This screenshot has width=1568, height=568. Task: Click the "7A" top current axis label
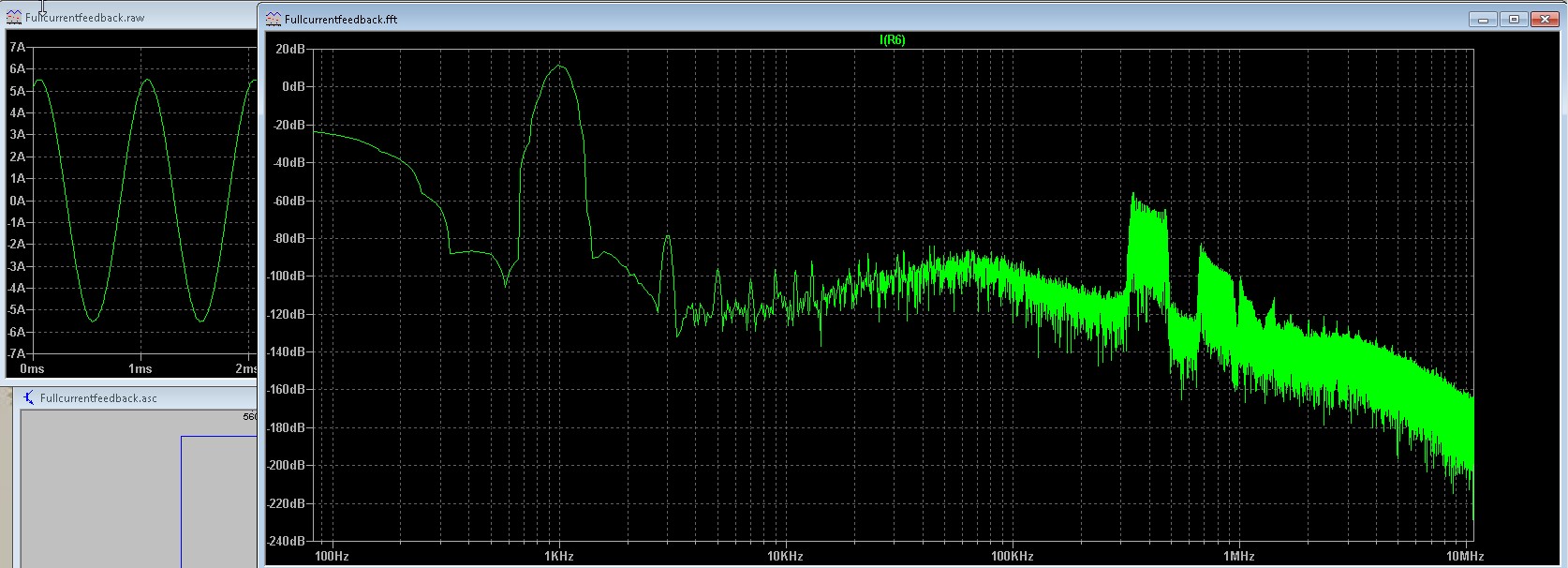18,47
